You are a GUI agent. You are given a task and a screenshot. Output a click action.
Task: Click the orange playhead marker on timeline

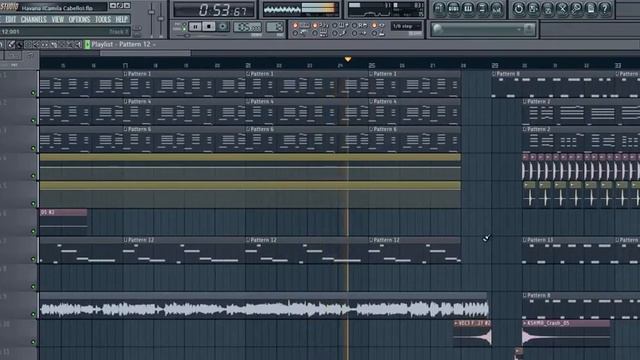coord(348,60)
